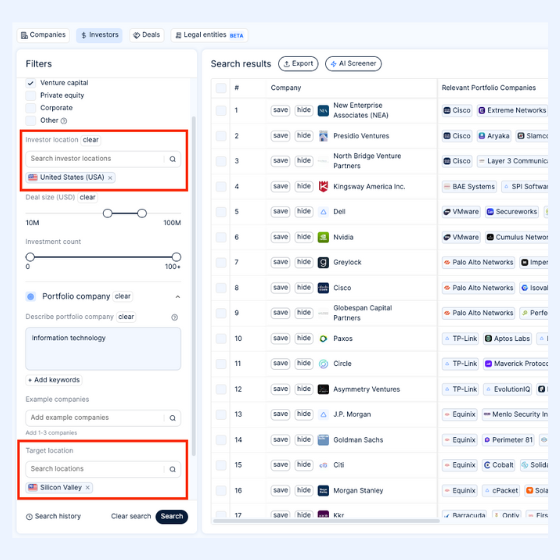Toggle the Portfolio company radio indicator
This screenshot has width=560, height=560.
(31, 296)
